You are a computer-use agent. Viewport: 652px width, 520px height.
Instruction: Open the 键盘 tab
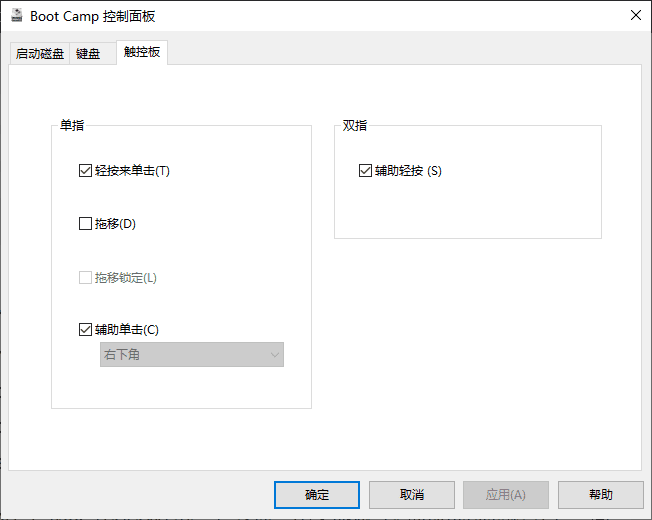pyautogui.click(x=88, y=54)
